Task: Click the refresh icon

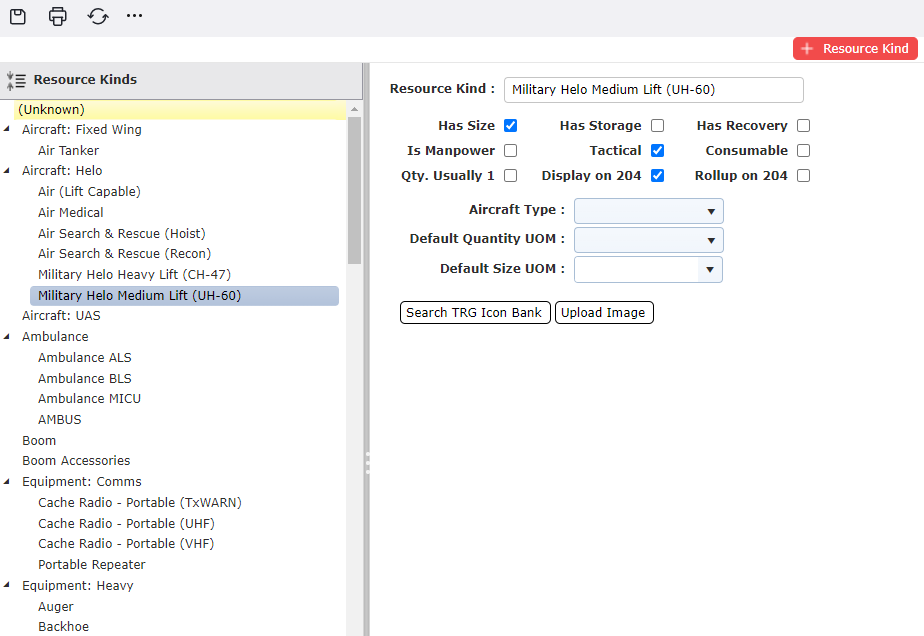Action: (x=98, y=16)
